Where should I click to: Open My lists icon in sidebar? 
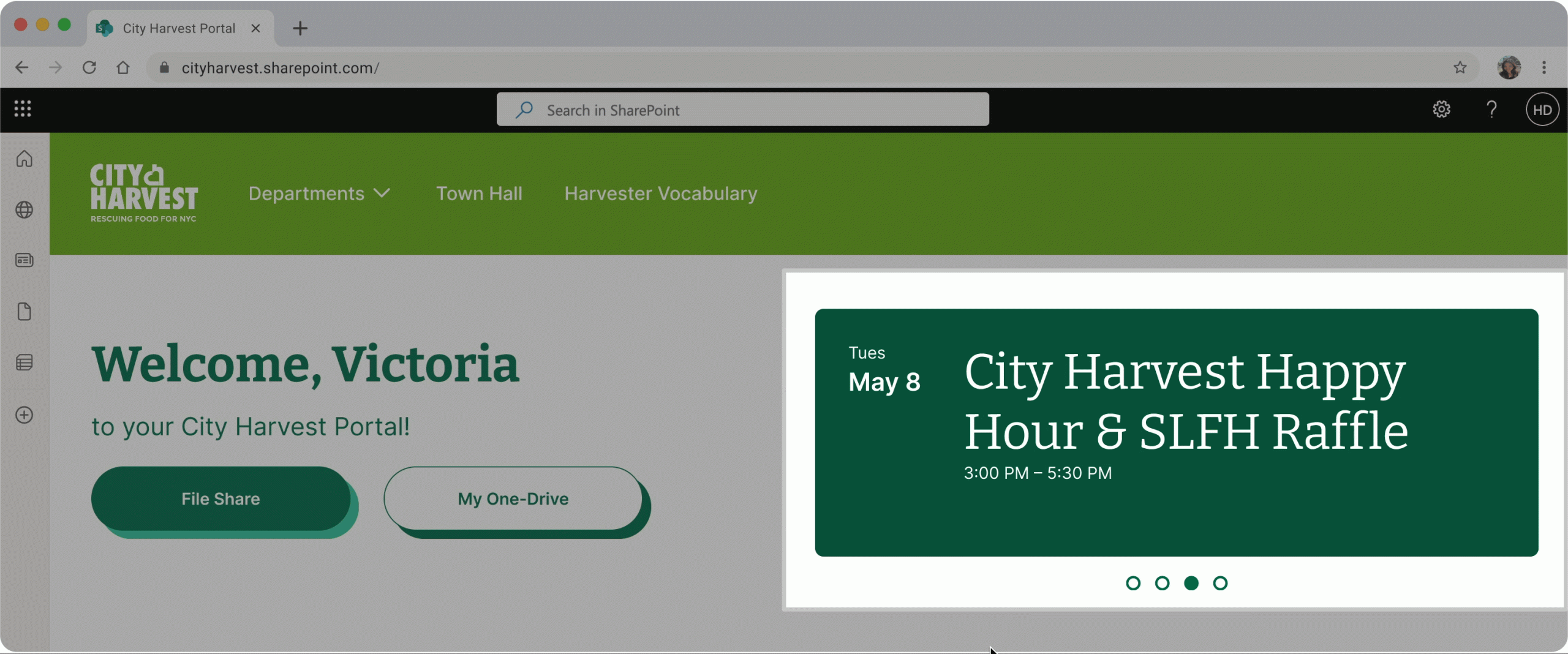point(24,363)
